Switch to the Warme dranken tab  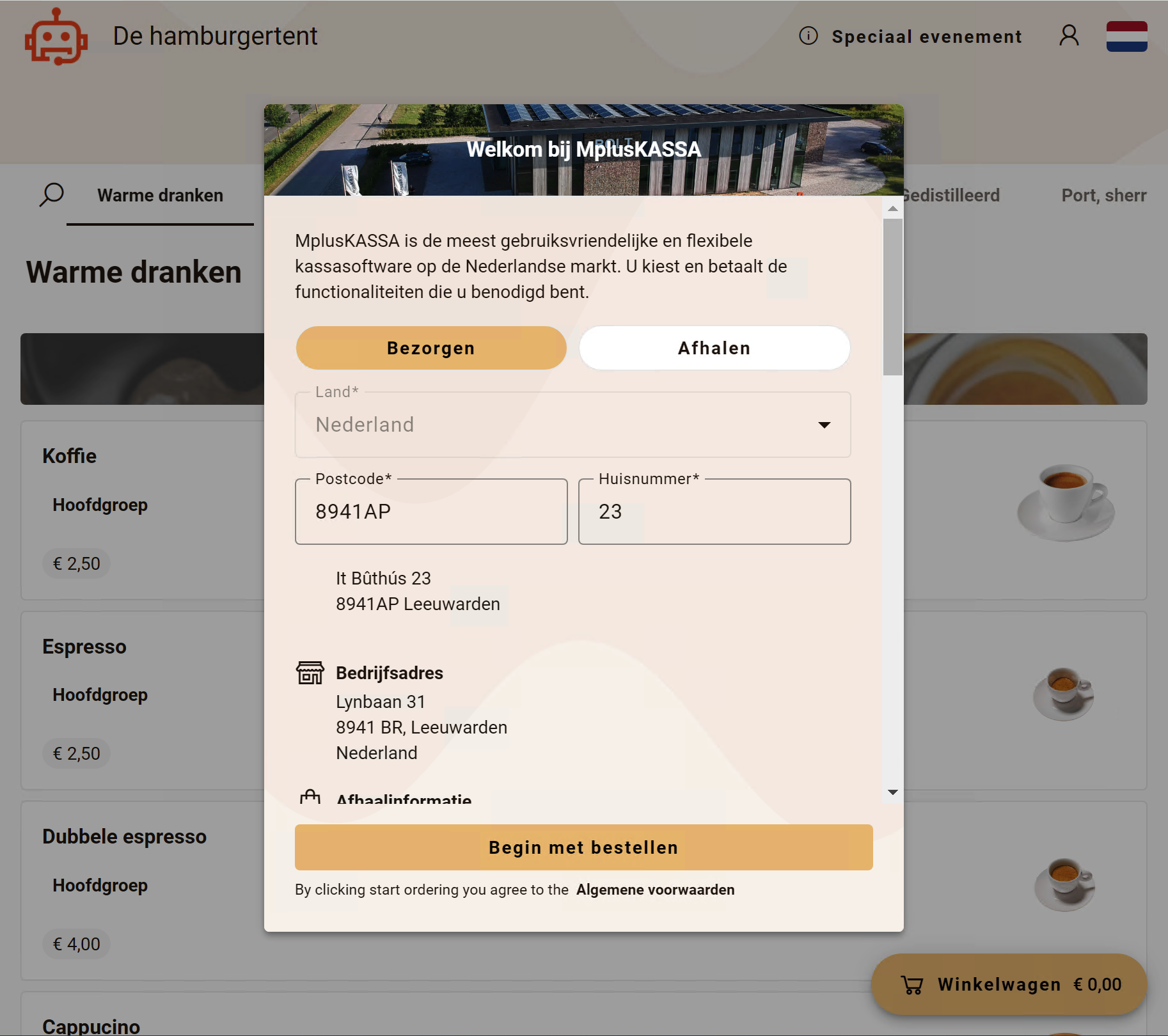pyautogui.click(x=160, y=196)
